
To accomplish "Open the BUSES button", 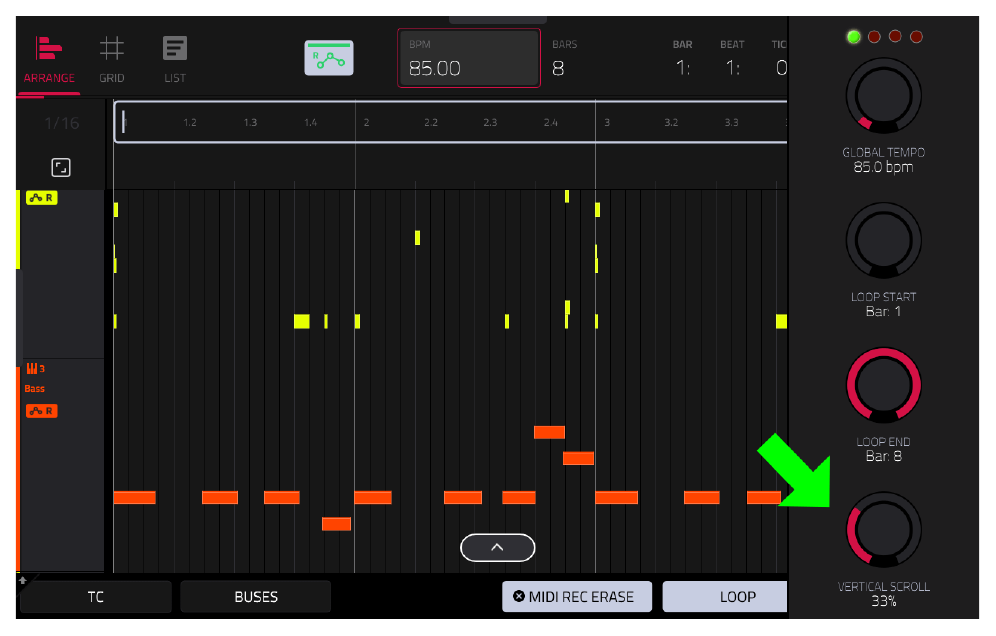I will (256, 597).
